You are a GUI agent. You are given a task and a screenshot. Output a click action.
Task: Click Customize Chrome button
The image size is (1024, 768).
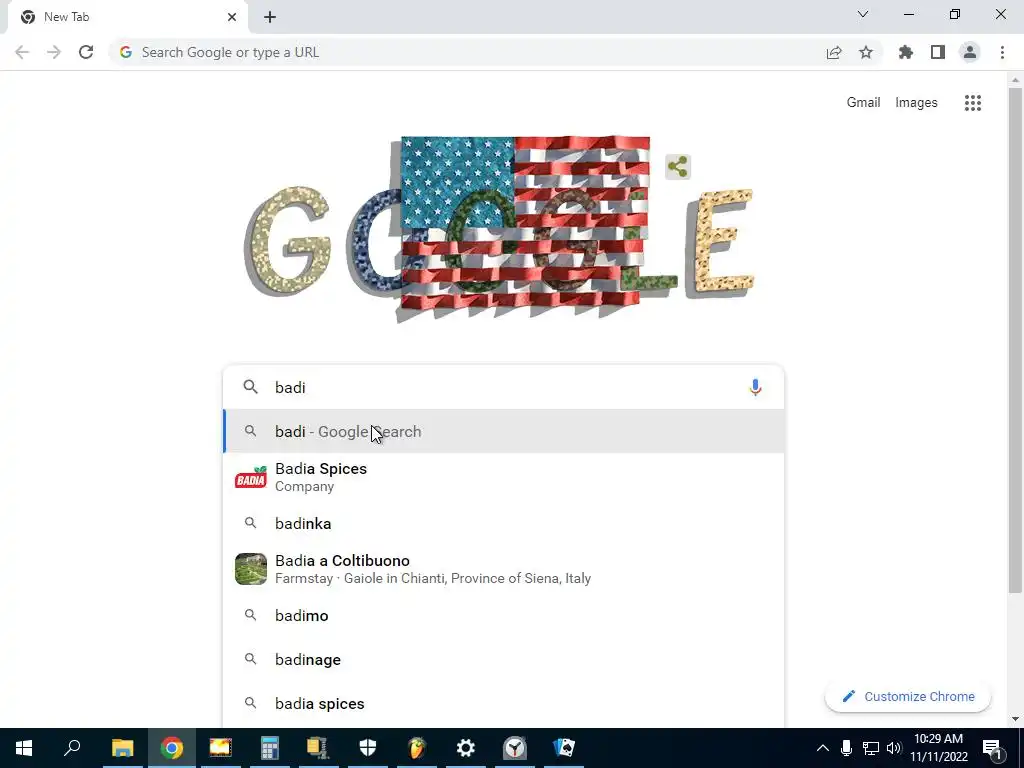coord(908,696)
